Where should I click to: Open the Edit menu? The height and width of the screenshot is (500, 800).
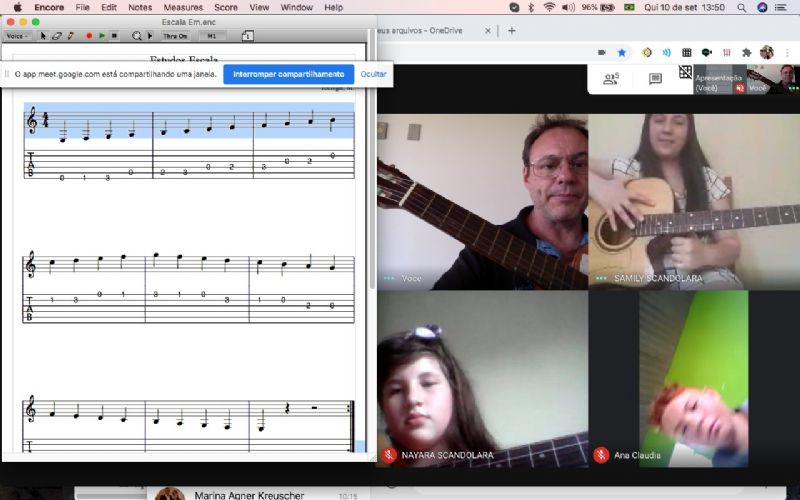pyautogui.click(x=109, y=8)
